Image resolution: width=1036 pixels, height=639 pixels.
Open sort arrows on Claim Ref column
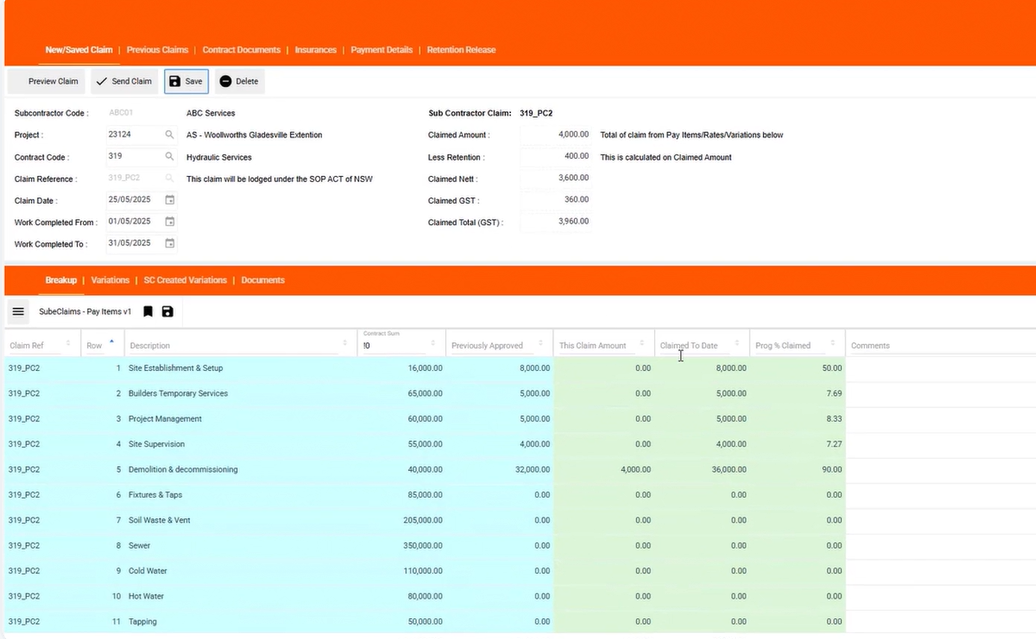tap(66, 342)
